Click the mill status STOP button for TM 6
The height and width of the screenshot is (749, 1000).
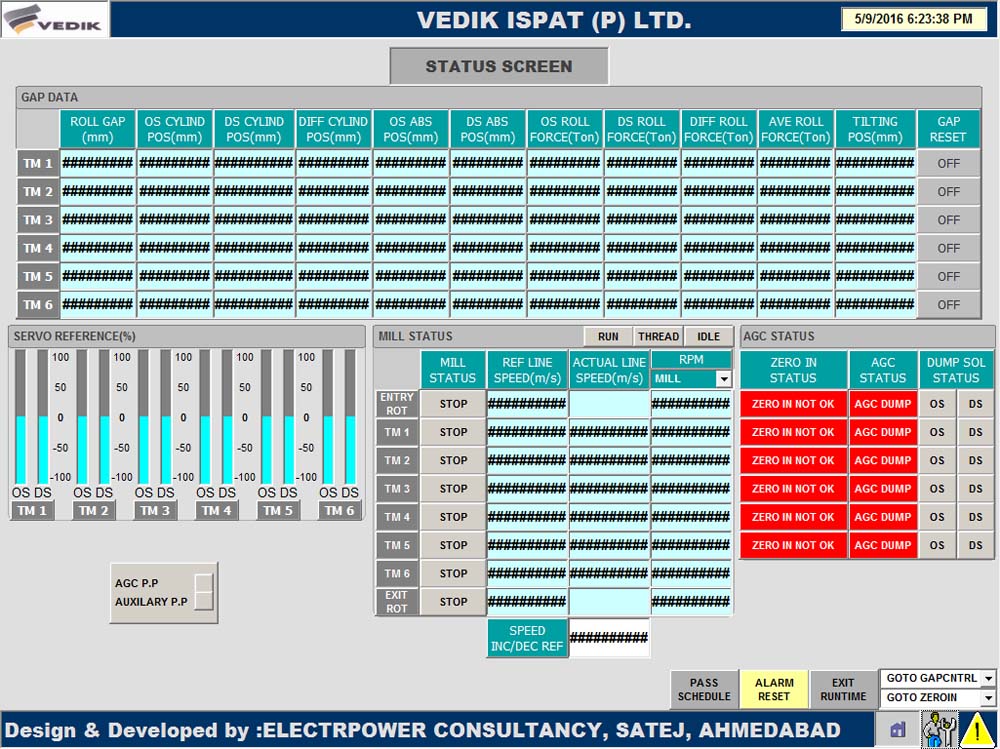tap(453, 574)
